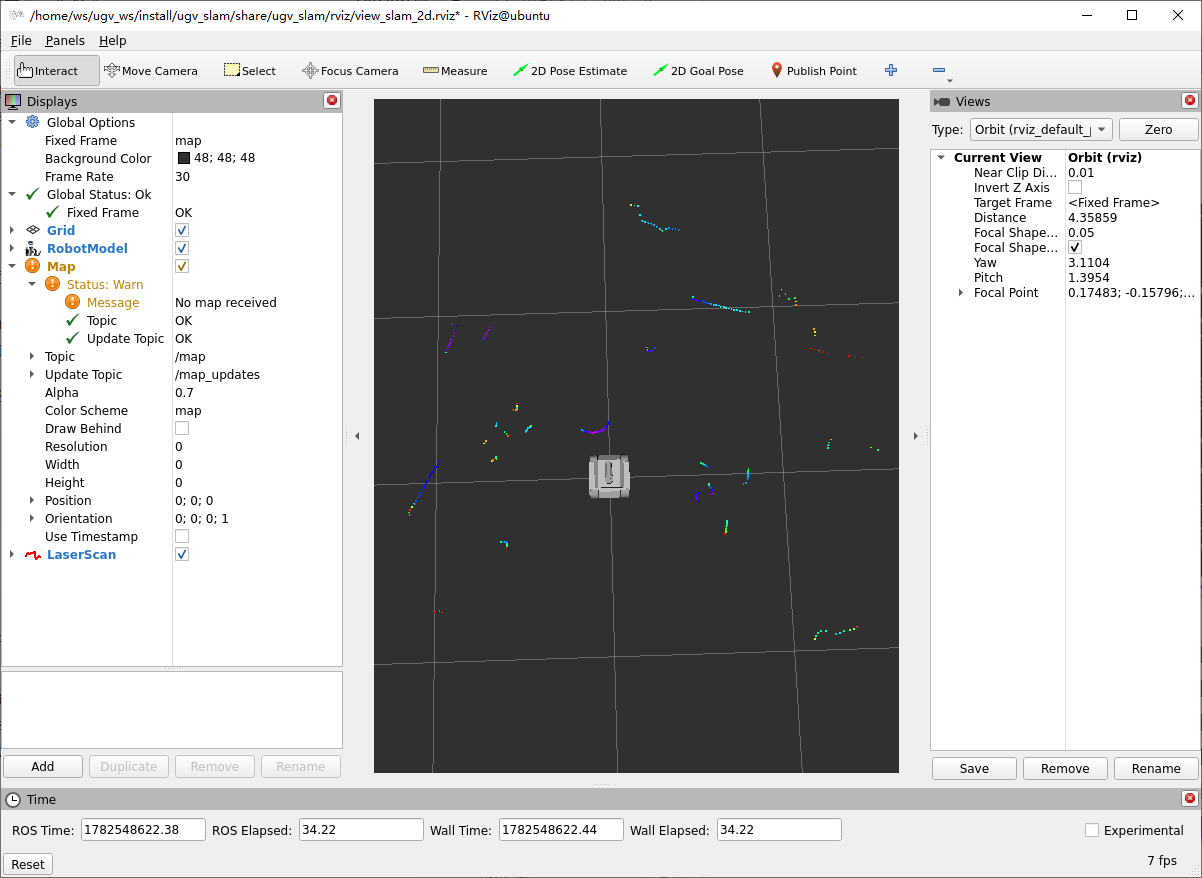Uncheck the RobotModel display checkbox
Image resolution: width=1202 pixels, height=878 pixels.
182,248
